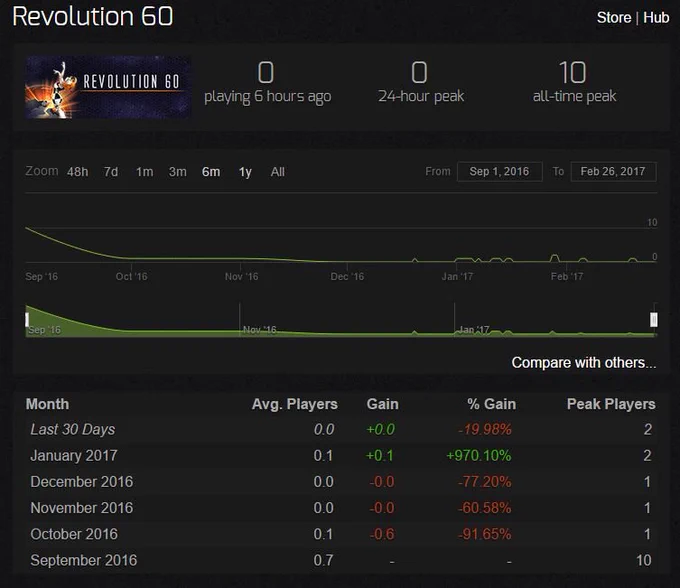Screen dimensions: 680x588
Task: Click the -19.98% gain value
Action: coord(485,429)
